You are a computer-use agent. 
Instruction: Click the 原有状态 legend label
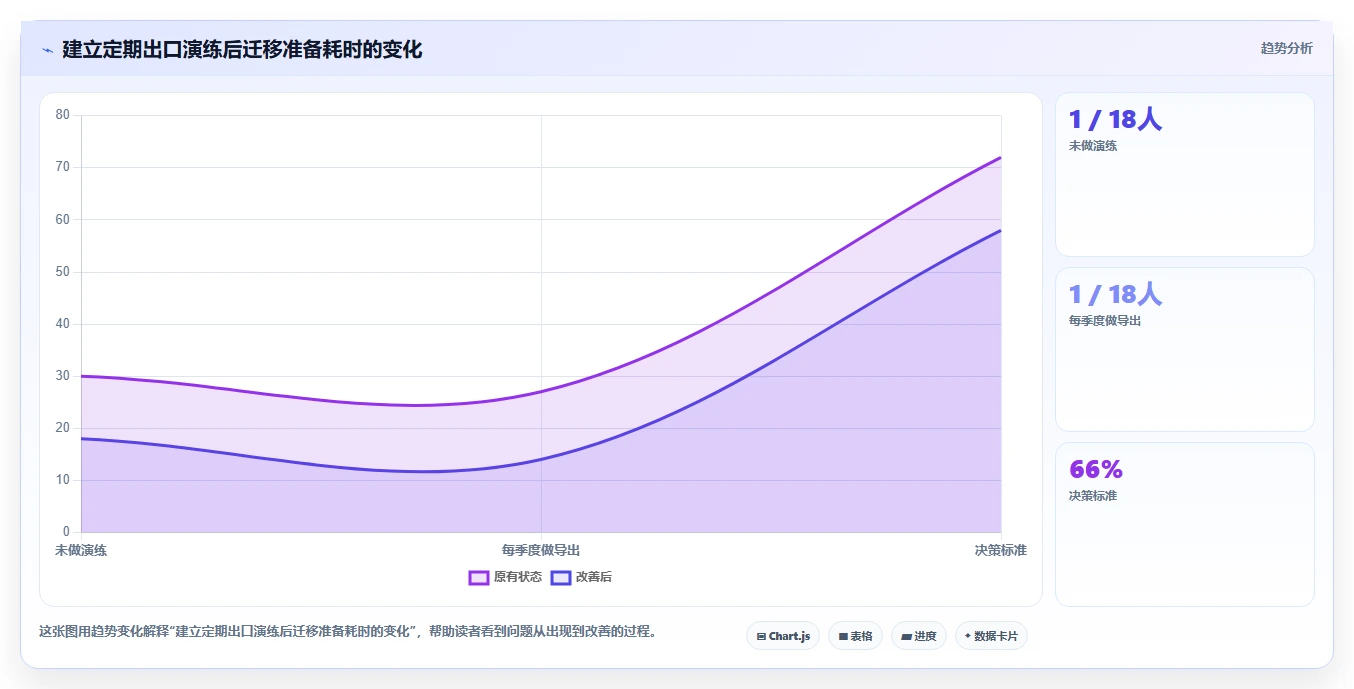pyautogui.click(x=518, y=577)
